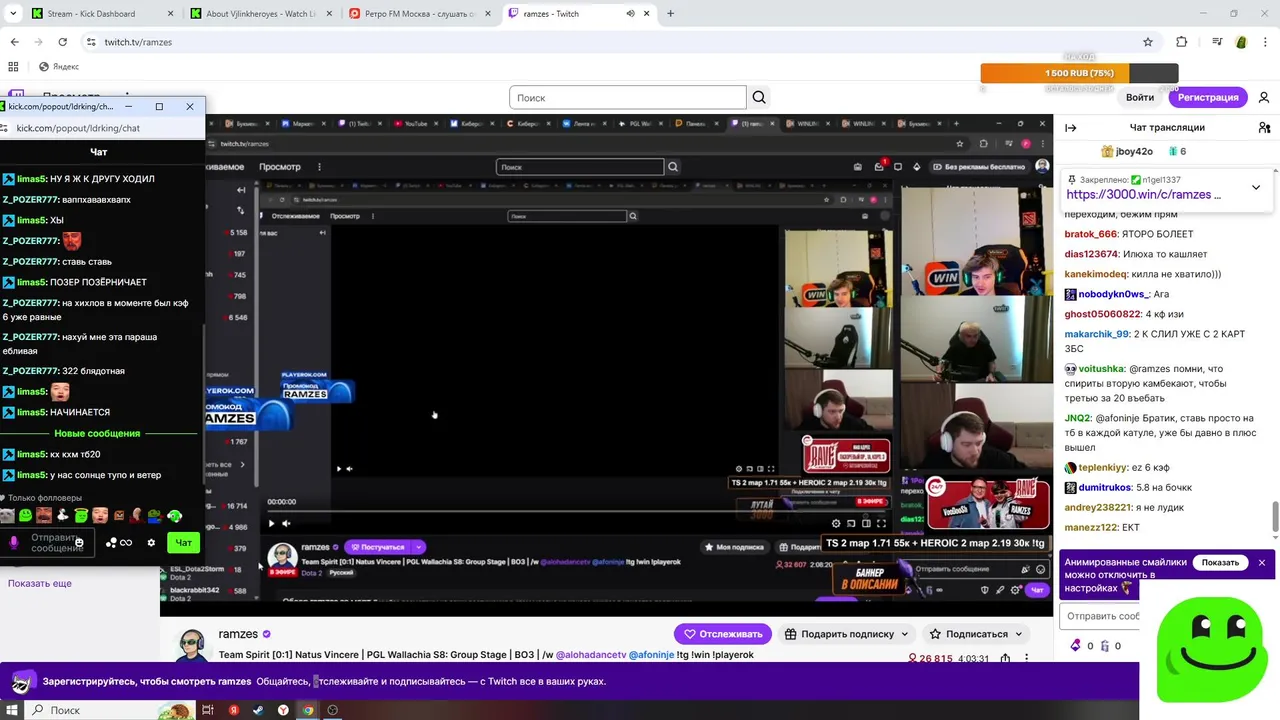Click the 1 500 RUB donation goal bar
The height and width of the screenshot is (720, 1280).
coord(1079,73)
